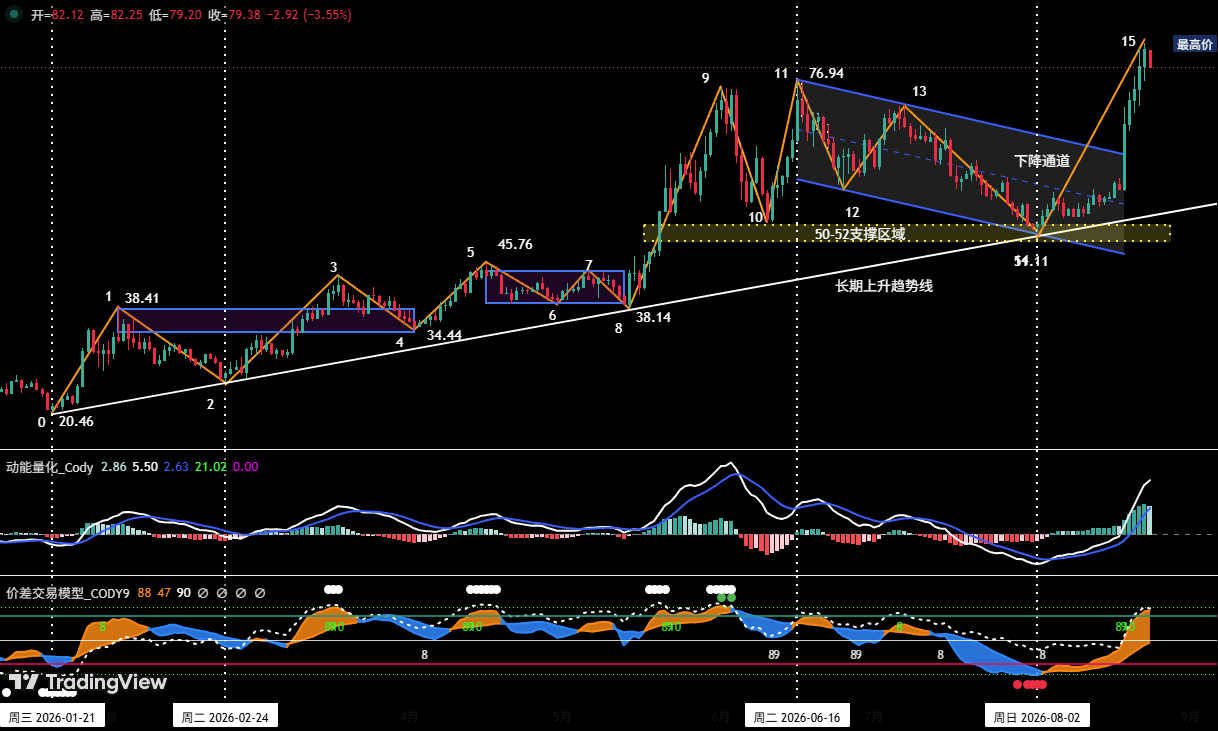Select wave label 4 beside 34.44

(399, 341)
